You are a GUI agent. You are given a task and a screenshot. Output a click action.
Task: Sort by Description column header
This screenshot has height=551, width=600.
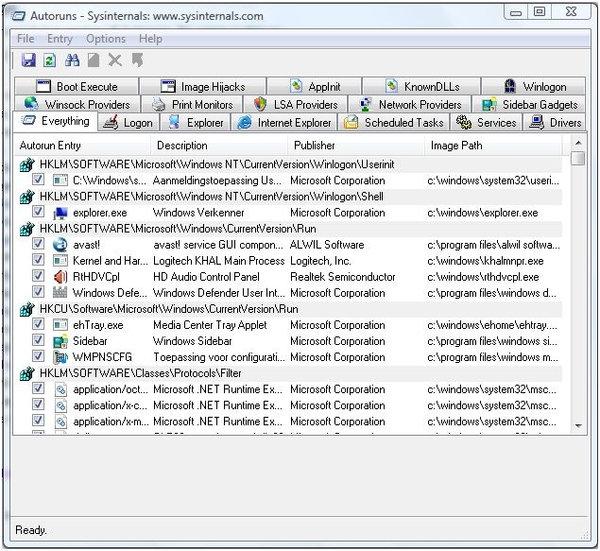(x=220, y=145)
